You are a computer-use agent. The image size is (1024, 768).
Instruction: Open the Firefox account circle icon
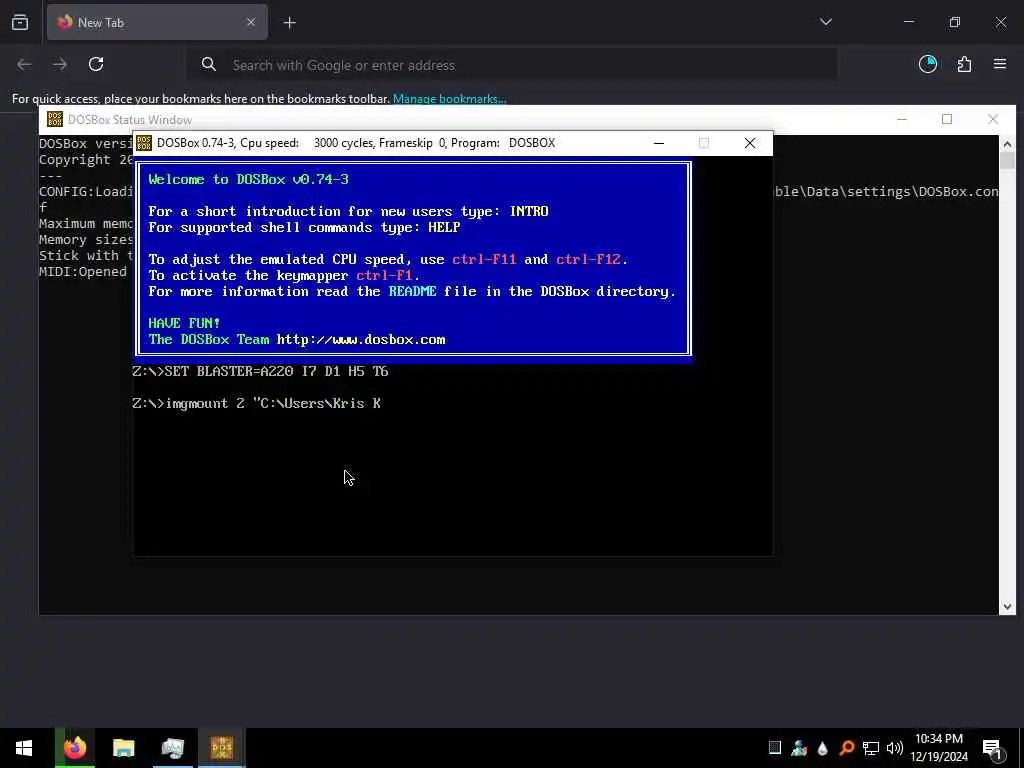(x=928, y=64)
